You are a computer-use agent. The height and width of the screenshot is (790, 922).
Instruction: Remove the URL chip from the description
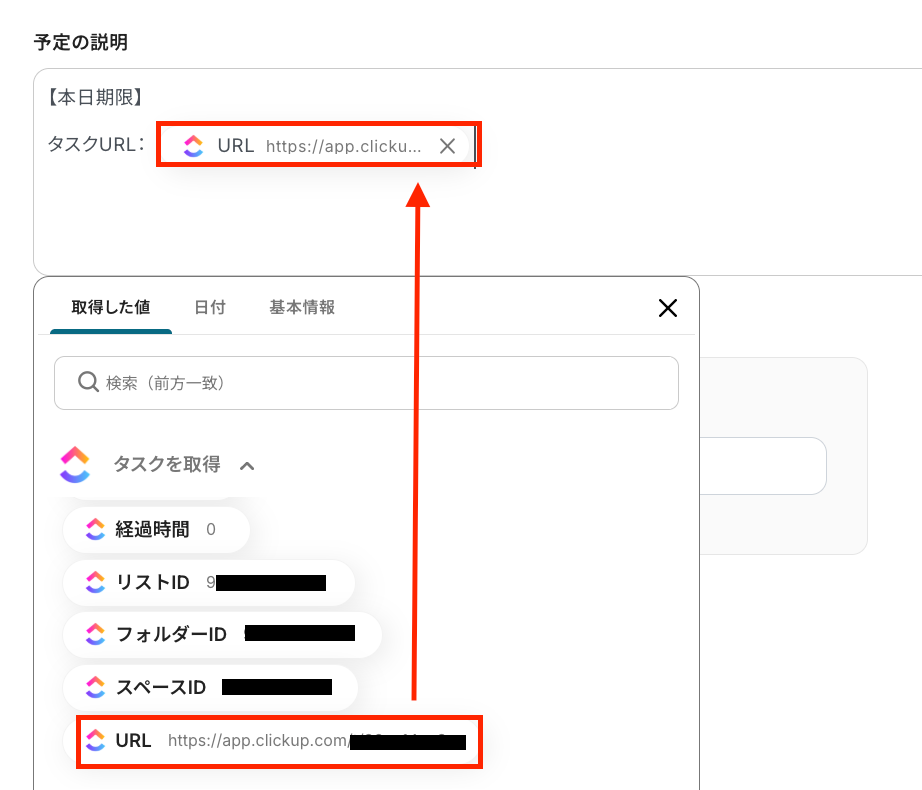(447, 146)
